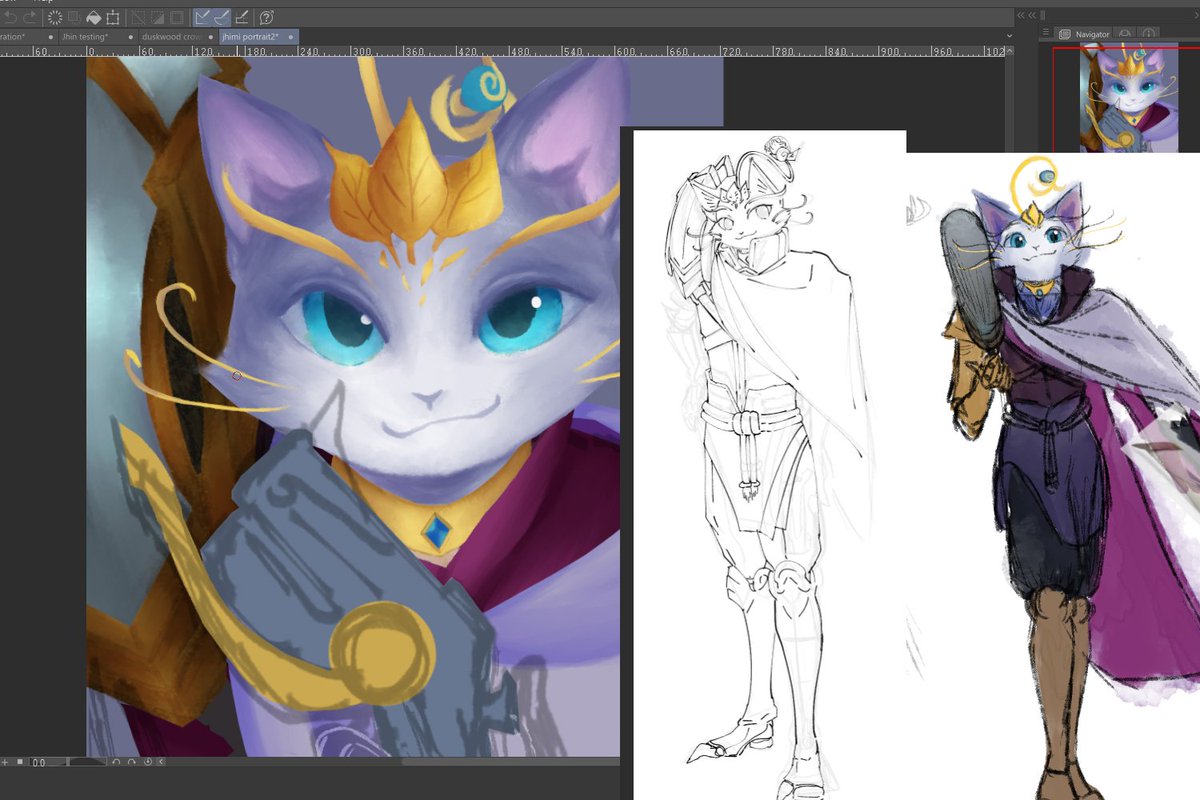Click the Rotate Right icon below the canvas
This screenshot has width=1200, height=800.
pyautogui.click(x=132, y=762)
